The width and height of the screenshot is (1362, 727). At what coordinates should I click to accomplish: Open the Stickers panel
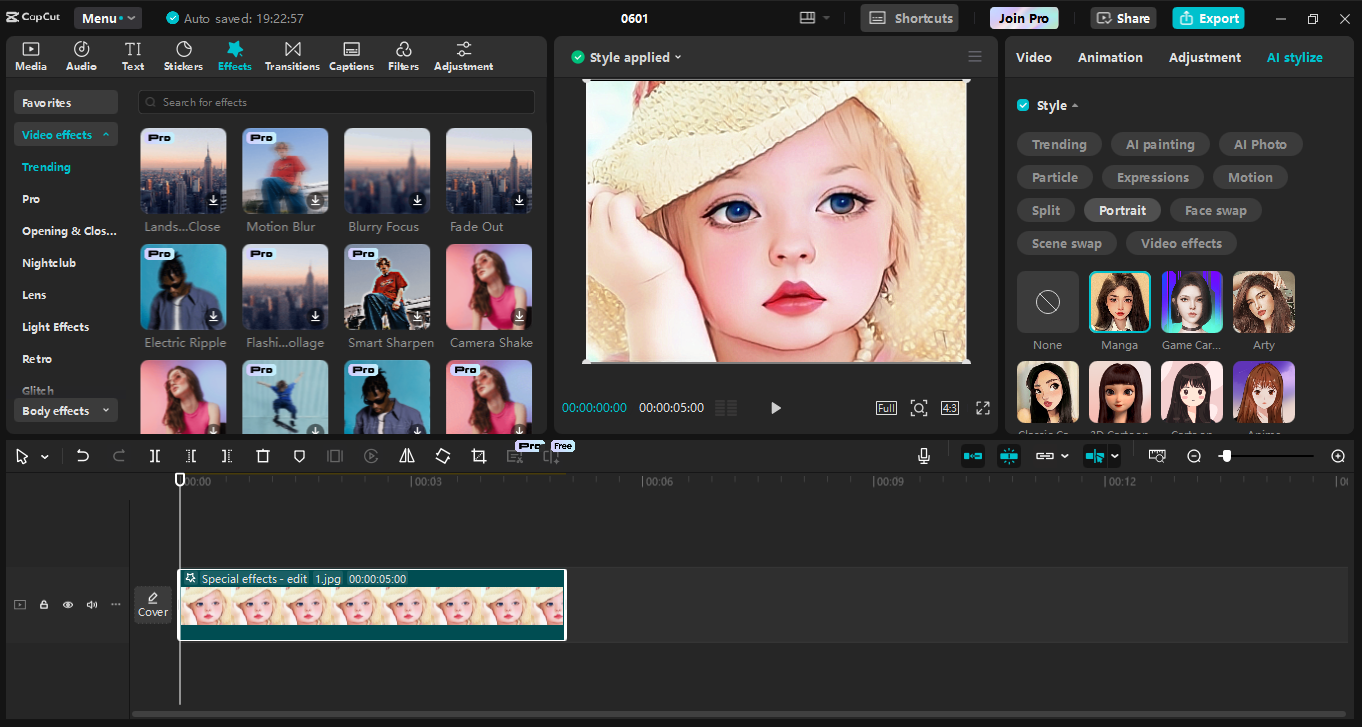(183, 56)
